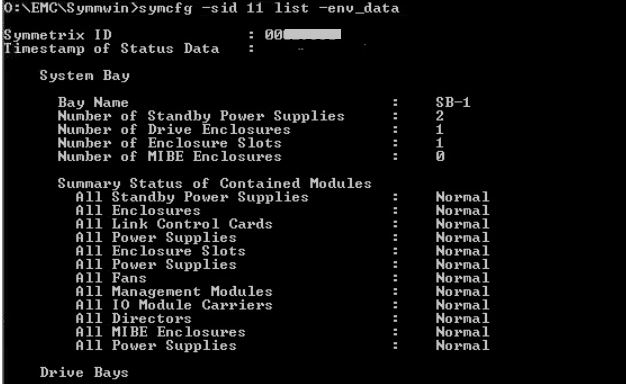Click the All Management Modules label

click(x=174, y=291)
